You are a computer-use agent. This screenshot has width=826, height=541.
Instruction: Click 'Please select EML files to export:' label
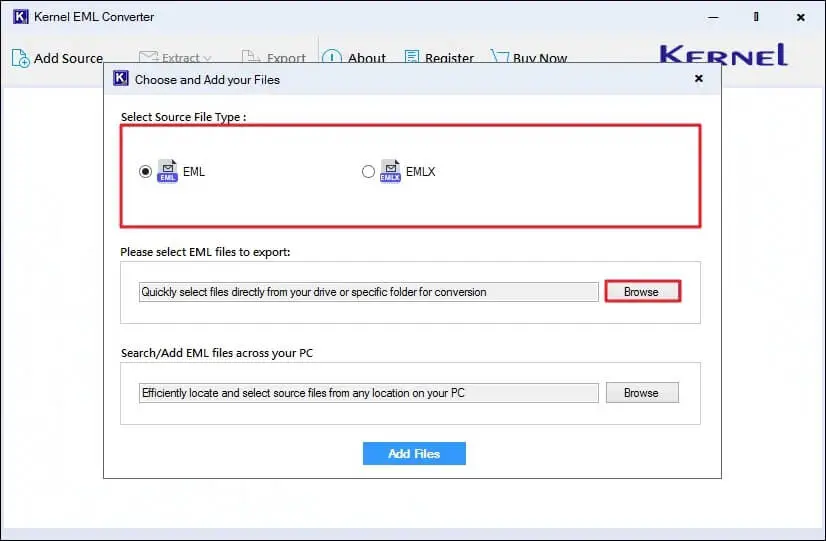click(x=205, y=252)
